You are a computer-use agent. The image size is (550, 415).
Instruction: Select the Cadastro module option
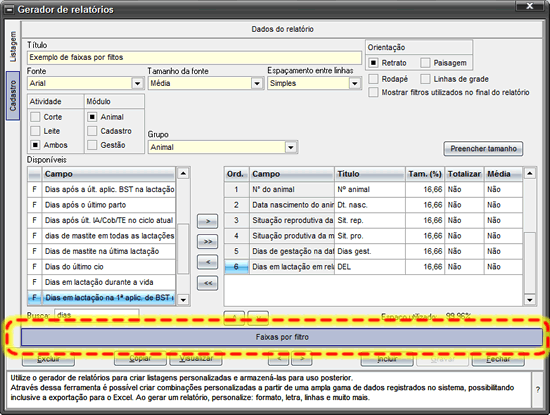[x=92, y=131]
